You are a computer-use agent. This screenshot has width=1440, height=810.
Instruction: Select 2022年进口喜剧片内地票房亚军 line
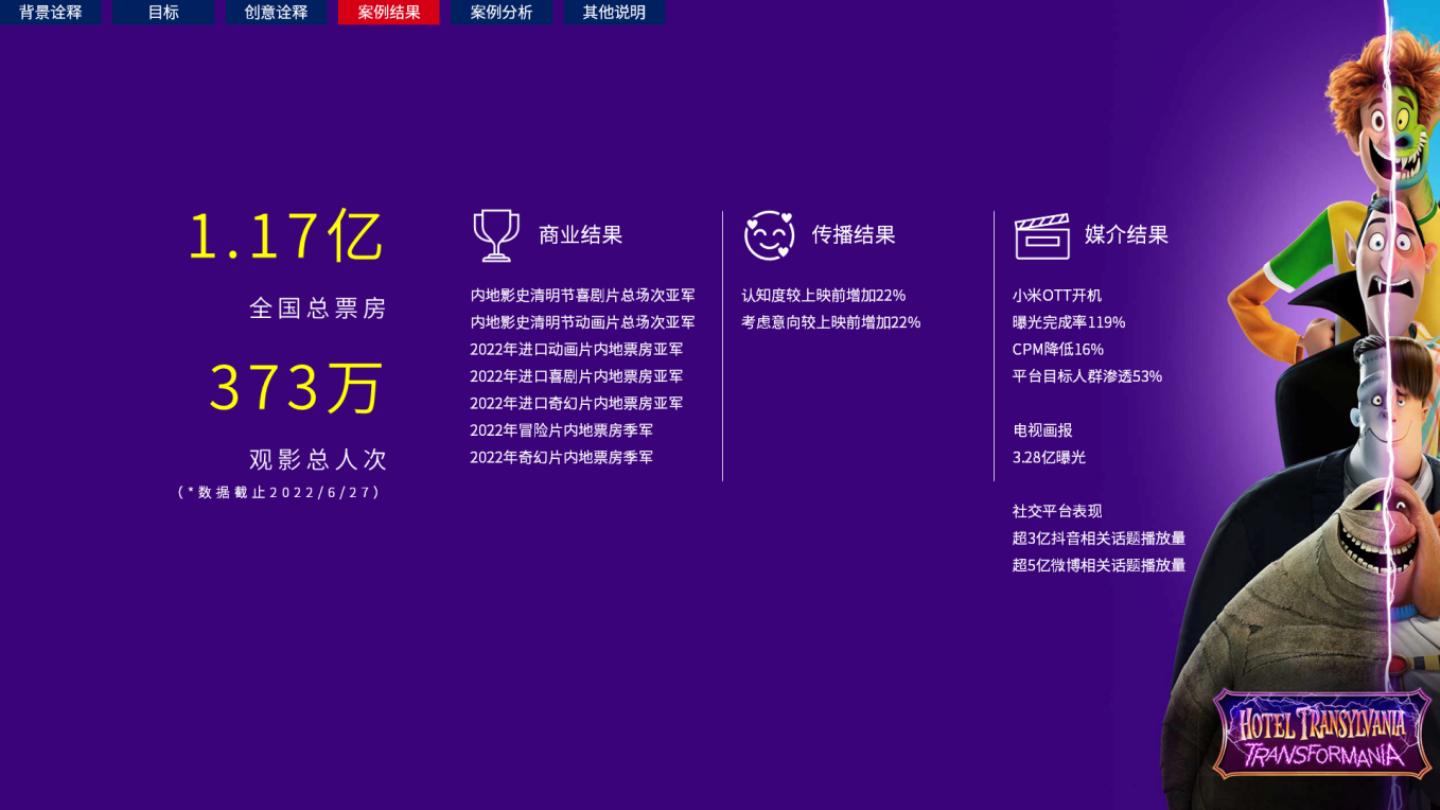click(577, 377)
